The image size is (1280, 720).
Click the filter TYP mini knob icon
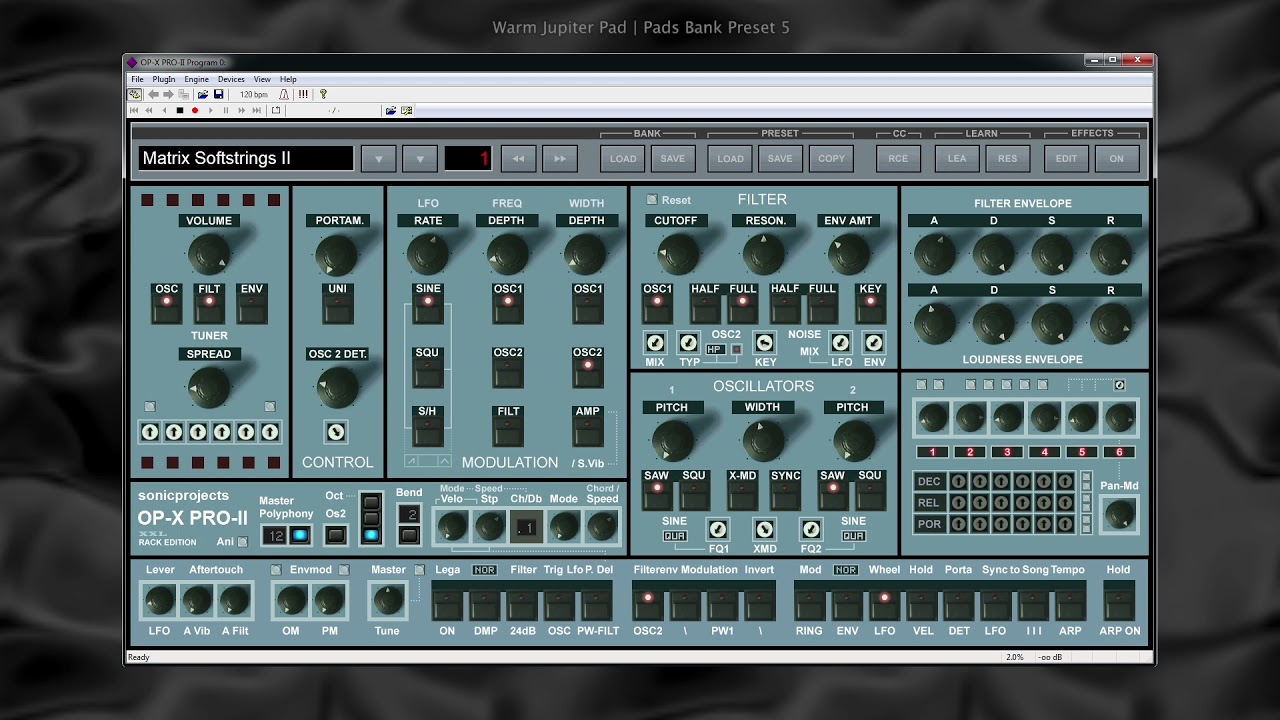click(688, 343)
